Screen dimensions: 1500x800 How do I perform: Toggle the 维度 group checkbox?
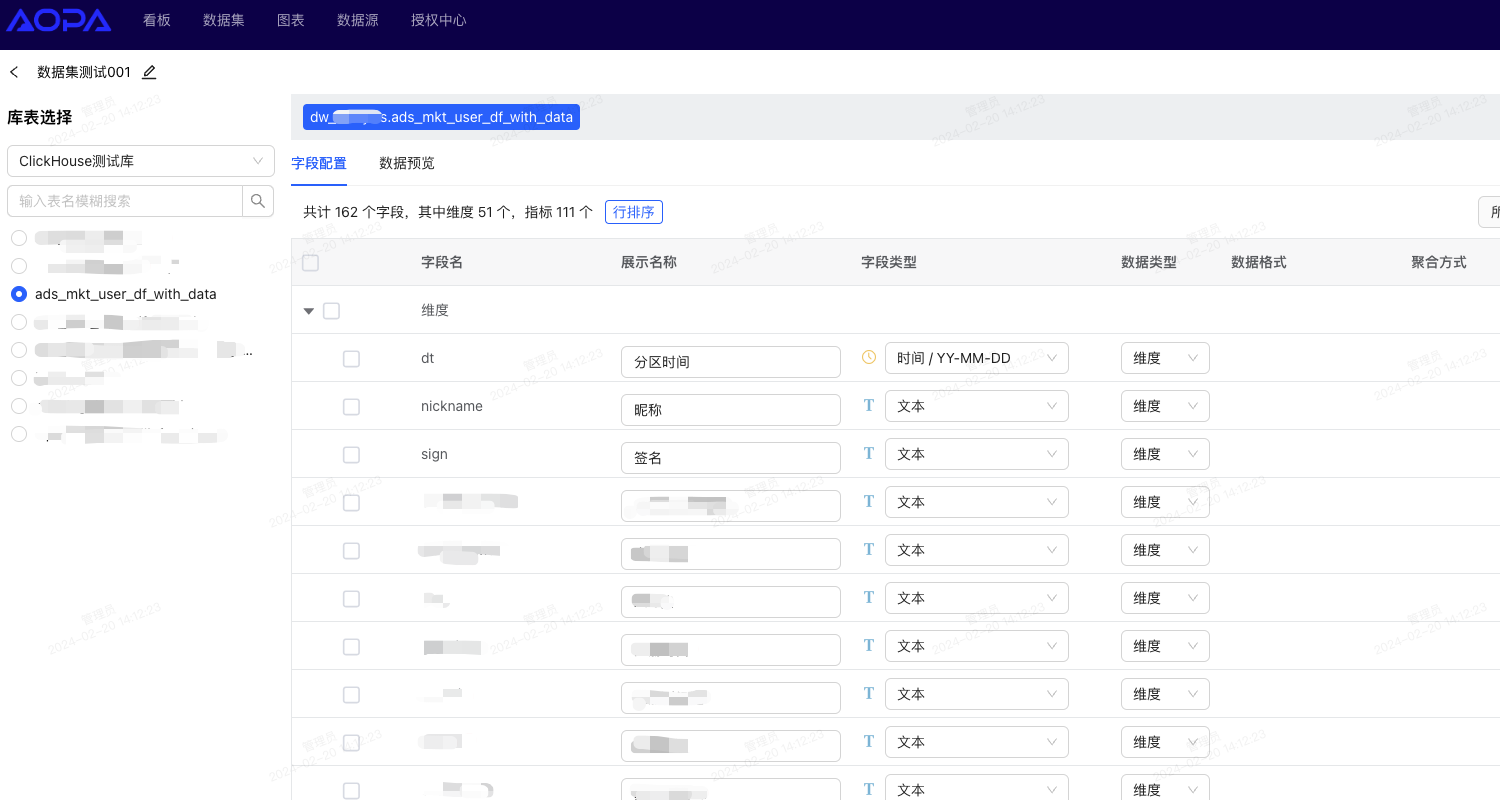point(332,311)
